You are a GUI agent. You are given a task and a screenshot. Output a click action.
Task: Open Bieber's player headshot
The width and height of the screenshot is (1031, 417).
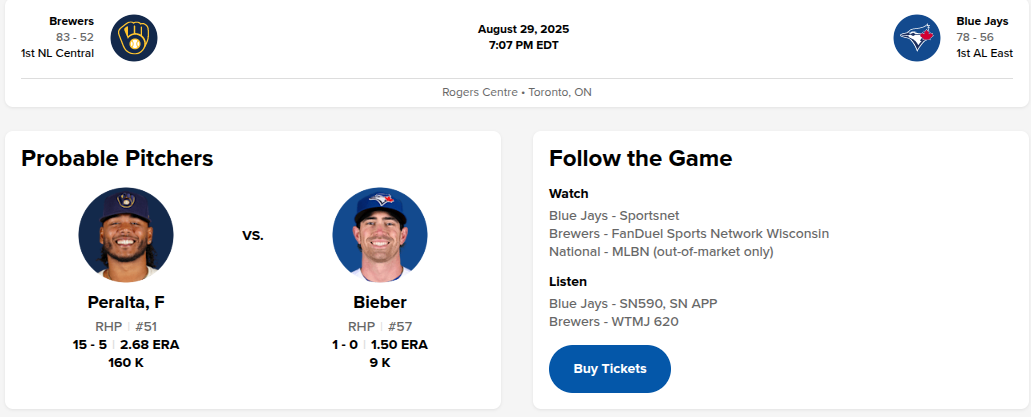[380, 235]
